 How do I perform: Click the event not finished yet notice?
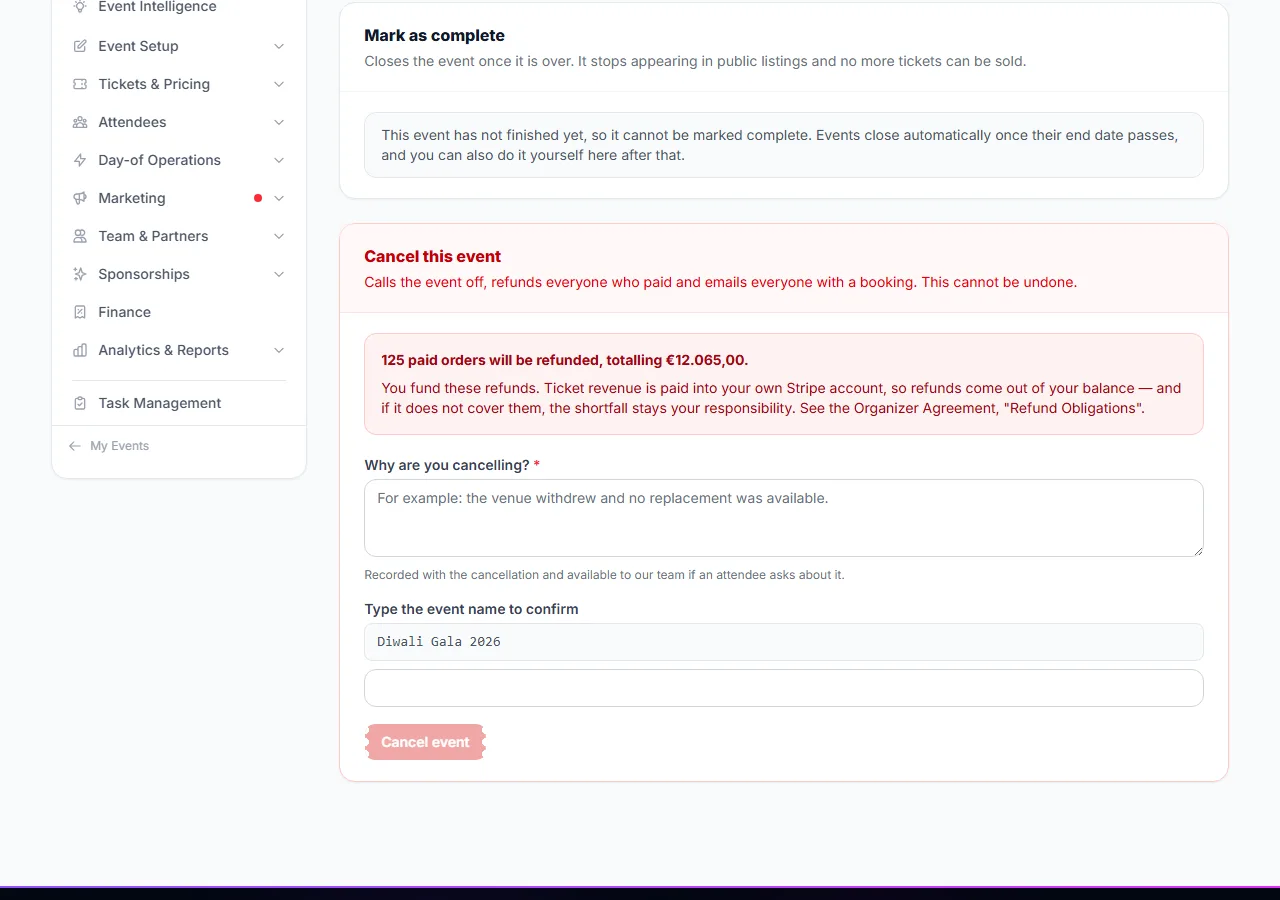784,145
